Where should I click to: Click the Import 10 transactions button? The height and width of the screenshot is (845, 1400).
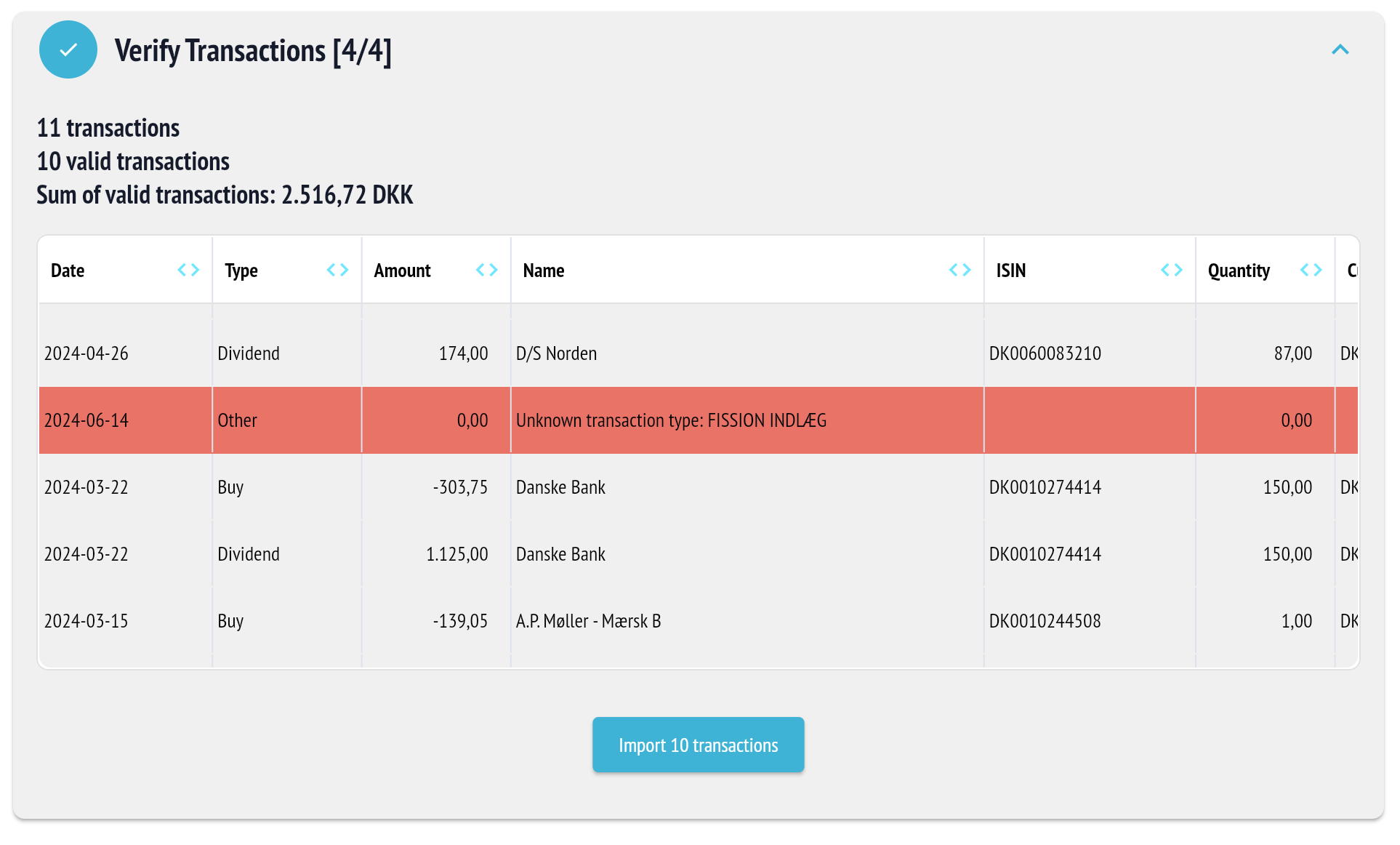pos(698,745)
